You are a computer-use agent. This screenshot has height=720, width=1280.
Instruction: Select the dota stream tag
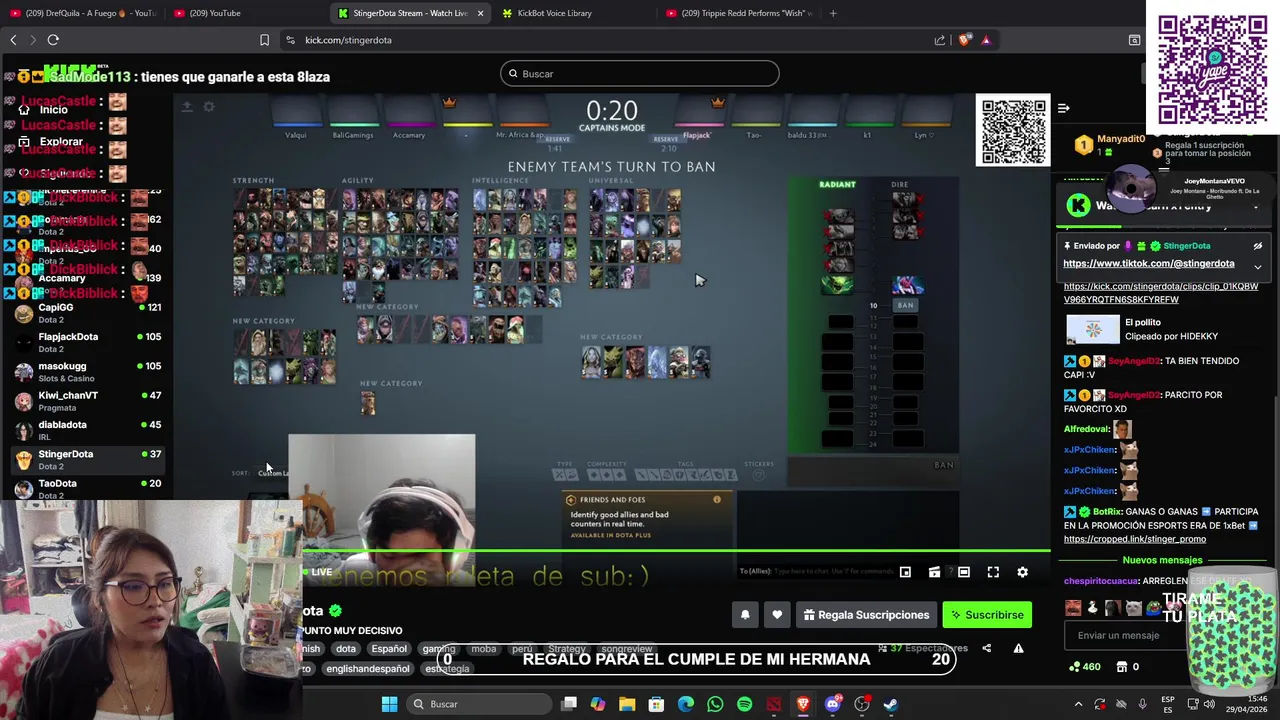[345, 649]
